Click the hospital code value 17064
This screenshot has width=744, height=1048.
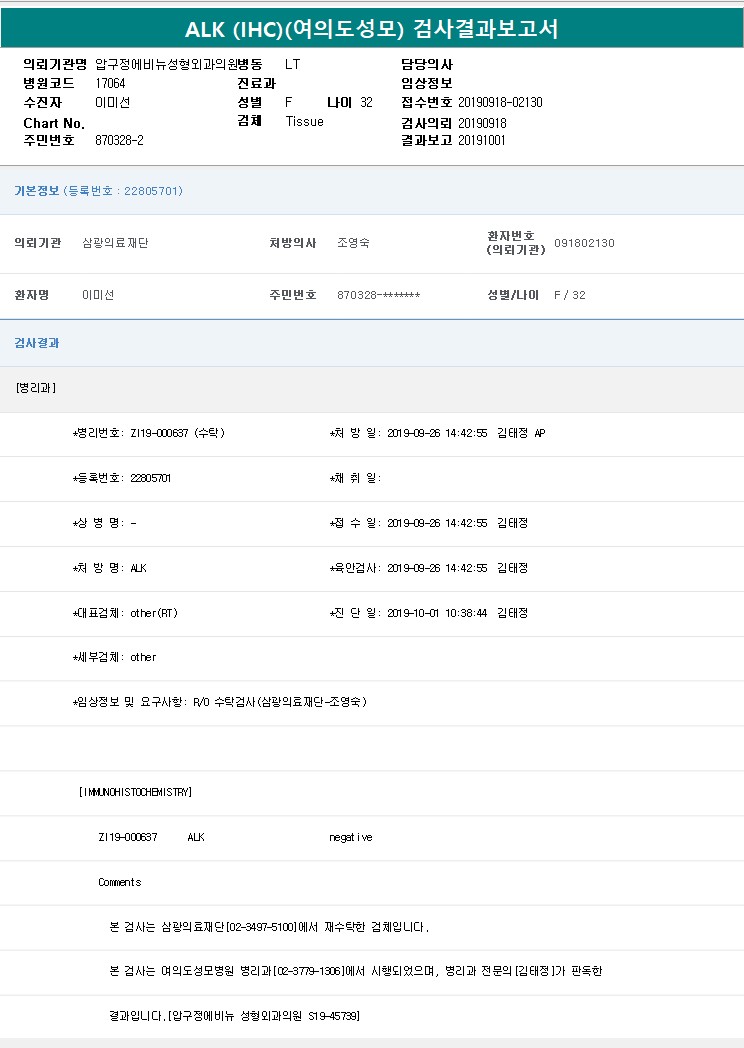click(110, 83)
